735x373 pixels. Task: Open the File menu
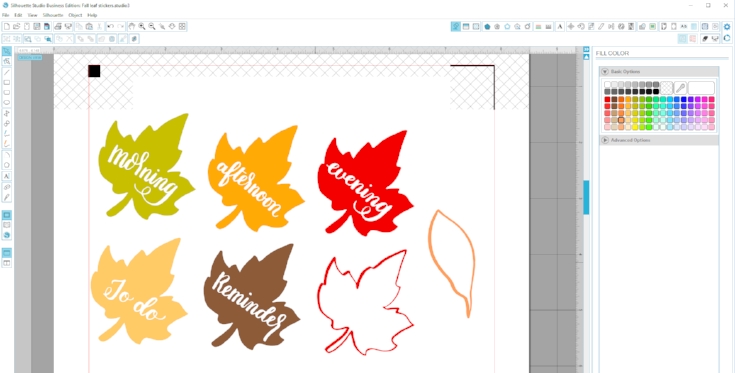click(x=6, y=15)
